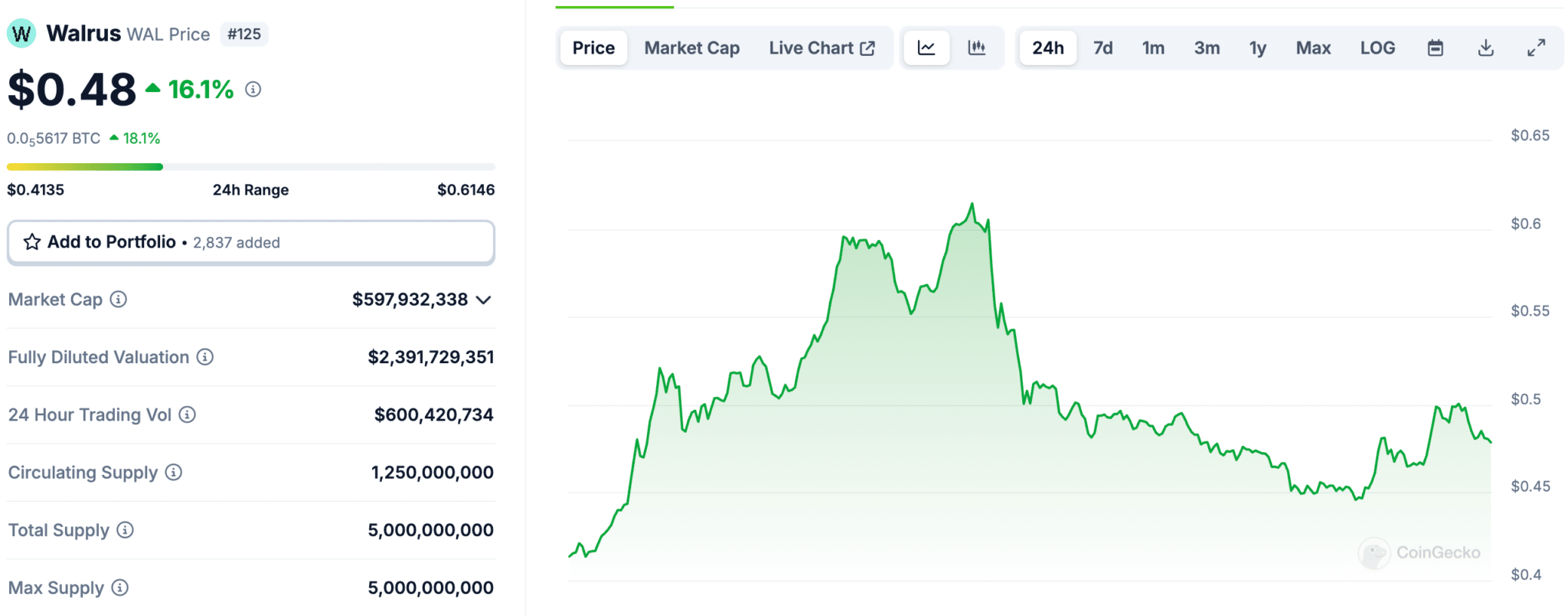This screenshot has width=1568, height=616.
Task: Click Add to Portfolio button
Action: tap(251, 243)
